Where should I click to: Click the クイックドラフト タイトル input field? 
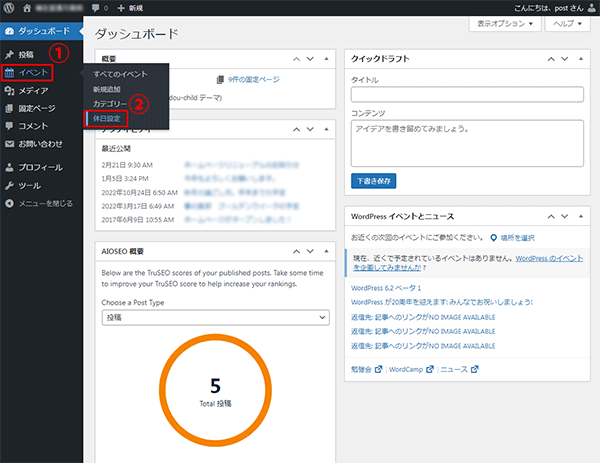(467, 95)
